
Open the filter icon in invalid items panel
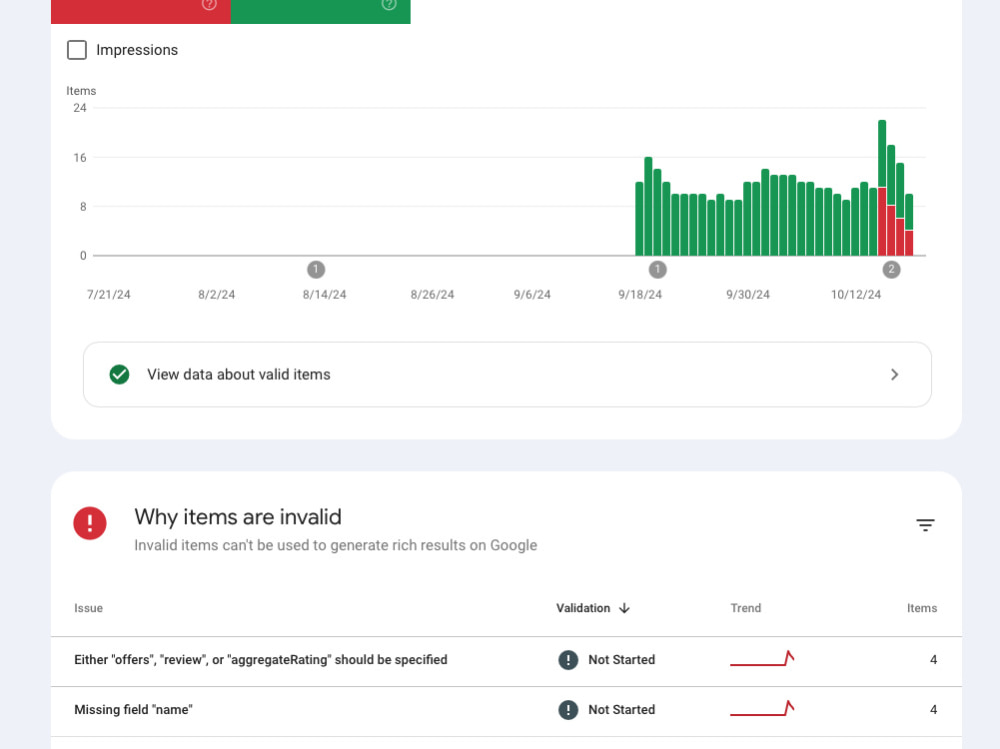pyautogui.click(x=925, y=524)
